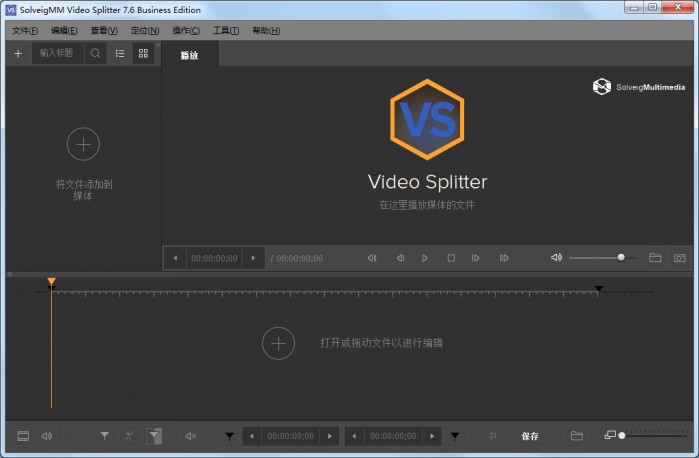
Task: Open folder icon beside volume slider
Action: coord(655,257)
